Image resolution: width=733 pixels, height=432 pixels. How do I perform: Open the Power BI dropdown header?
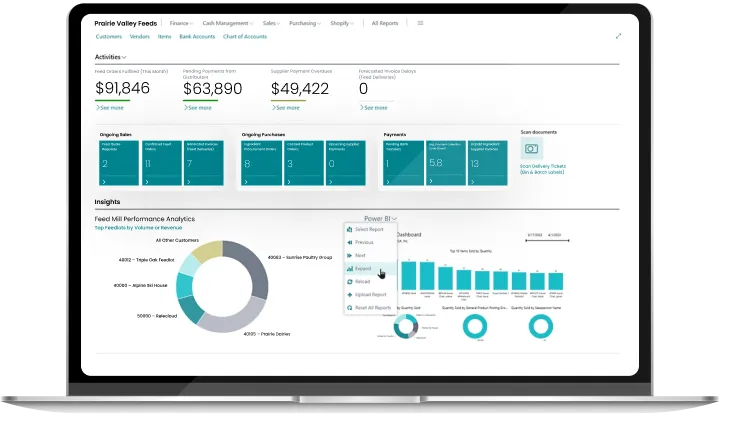pyautogui.click(x=380, y=218)
